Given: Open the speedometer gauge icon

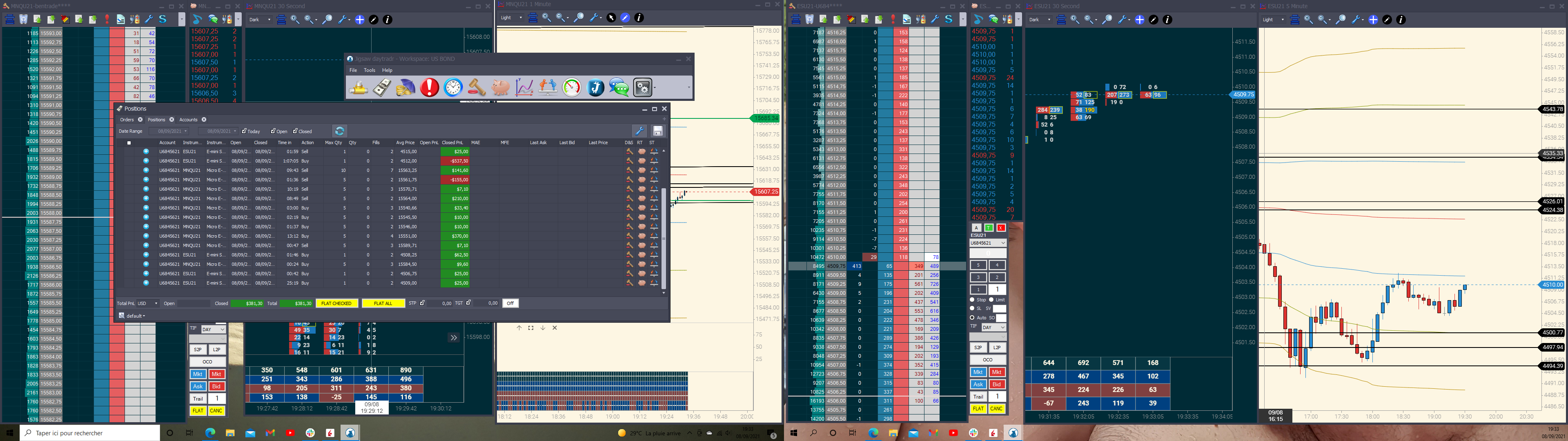Looking at the screenshot, I should 572,87.
